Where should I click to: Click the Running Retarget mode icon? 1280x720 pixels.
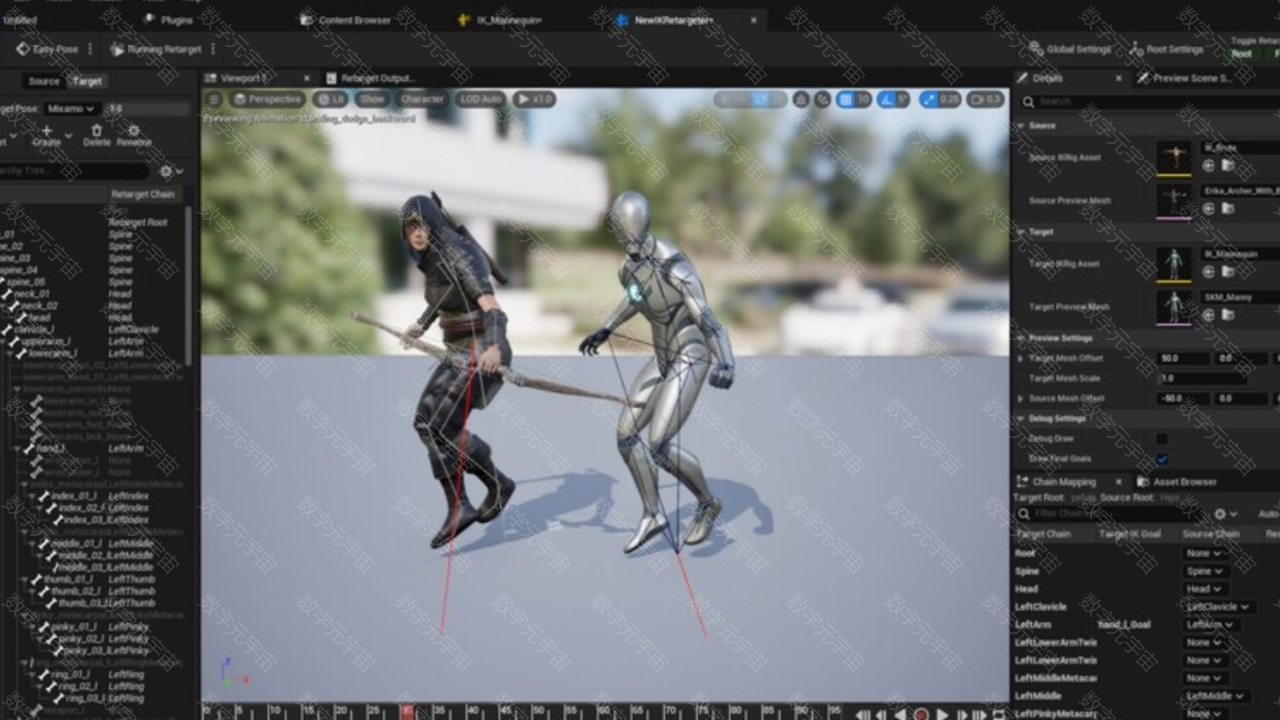click(118, 49)
